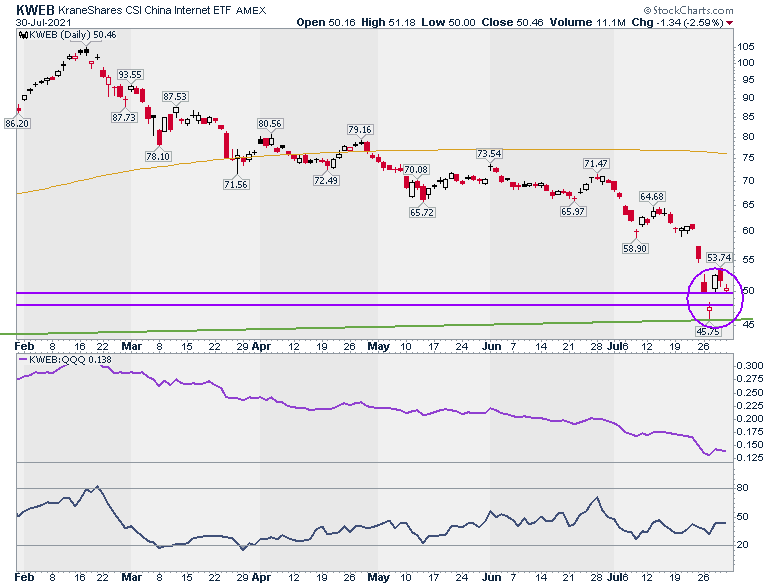Screen dimensions: 780x586
Task: Click the Jun label on price chart axis
Action: 492,346
